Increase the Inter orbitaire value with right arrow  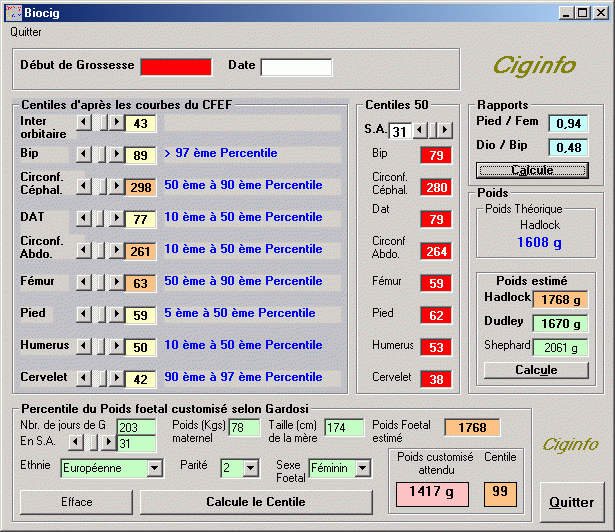(116, 123)
